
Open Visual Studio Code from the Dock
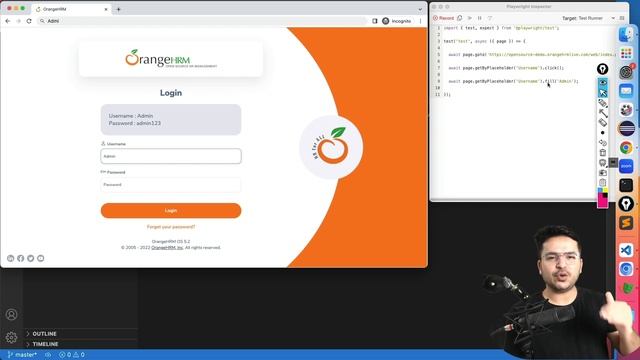pyautogui.click(x=626, y=250)
